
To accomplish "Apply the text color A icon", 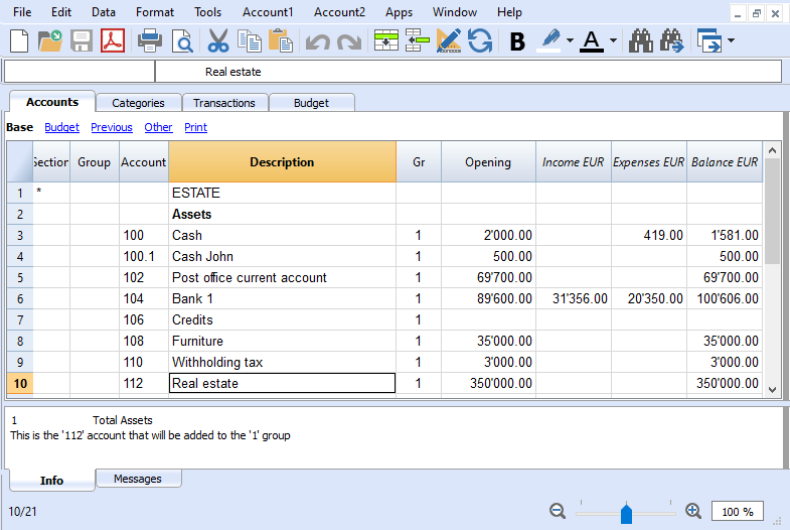I will coord(591,41).
